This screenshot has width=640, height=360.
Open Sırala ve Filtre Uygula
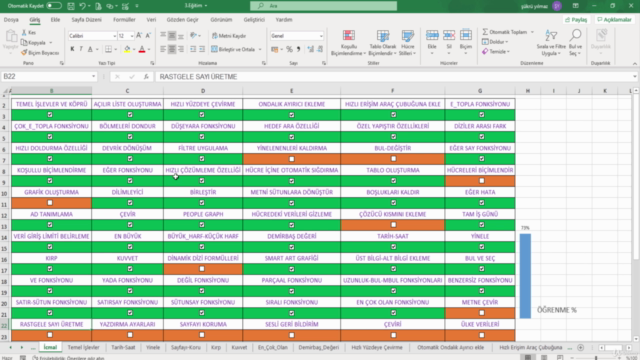(x=551, y=43)
